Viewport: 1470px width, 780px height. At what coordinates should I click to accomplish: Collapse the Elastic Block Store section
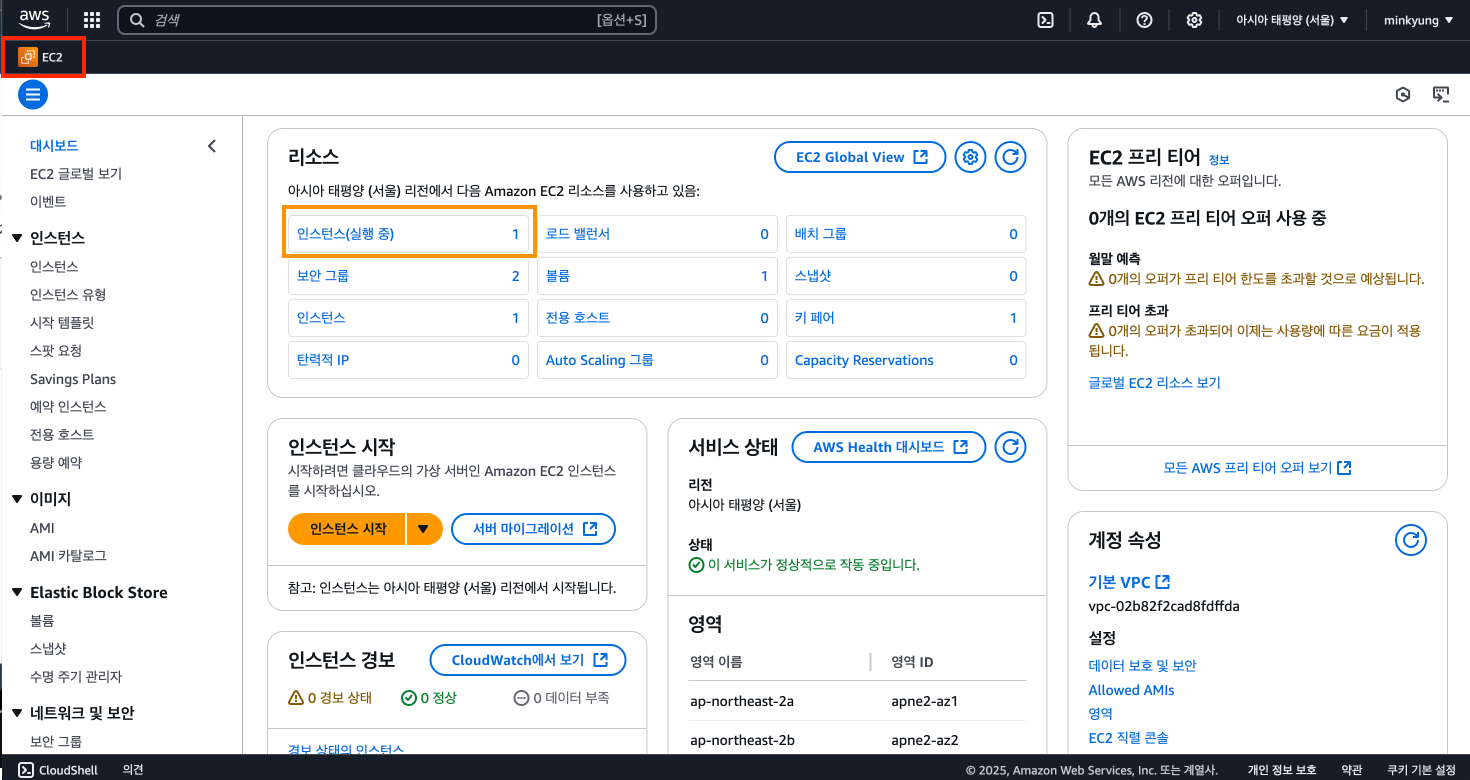[17, 593]
